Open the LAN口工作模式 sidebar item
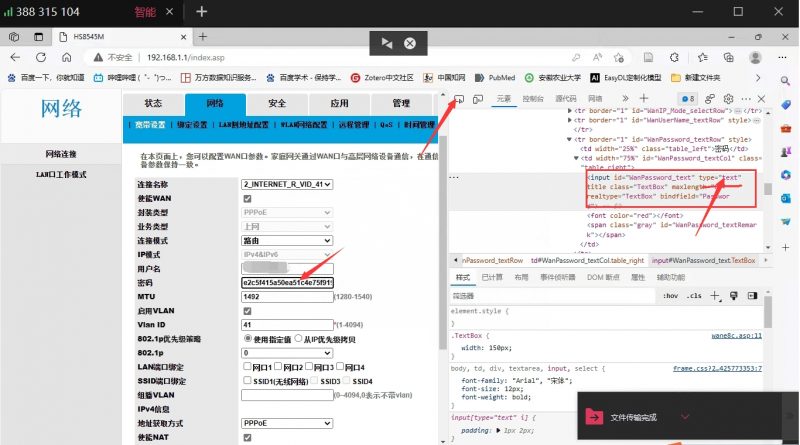 click(61, 175)
